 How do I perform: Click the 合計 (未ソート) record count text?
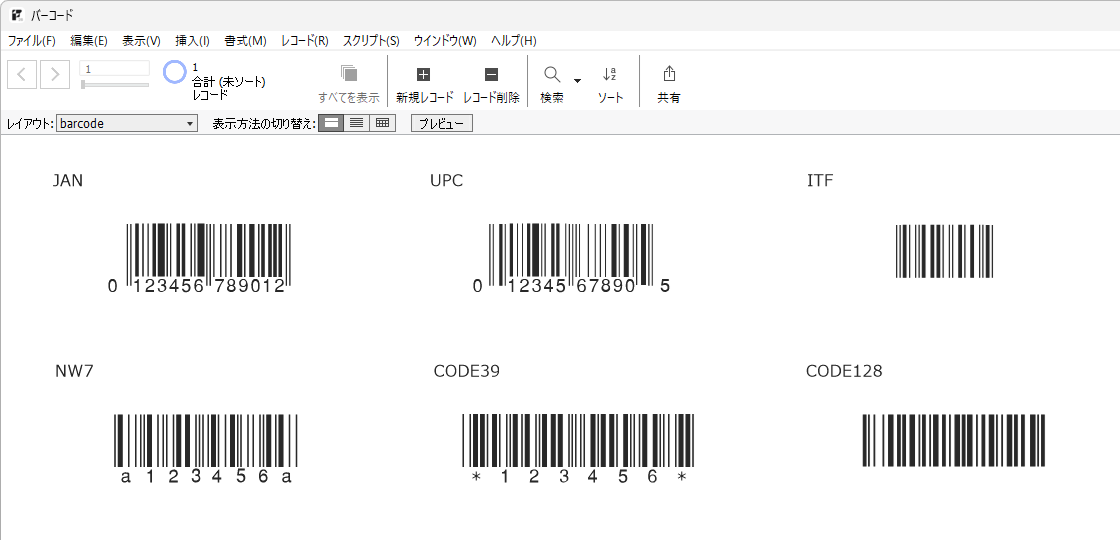click(229, 82)
